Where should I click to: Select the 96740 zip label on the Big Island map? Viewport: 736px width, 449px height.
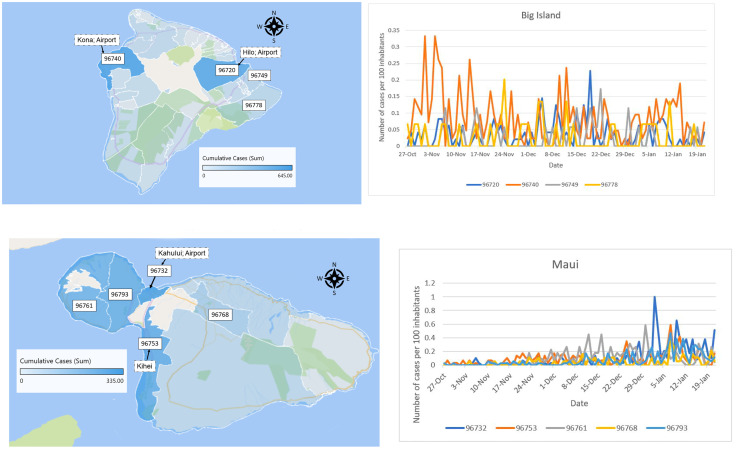[x=113, y=59]
